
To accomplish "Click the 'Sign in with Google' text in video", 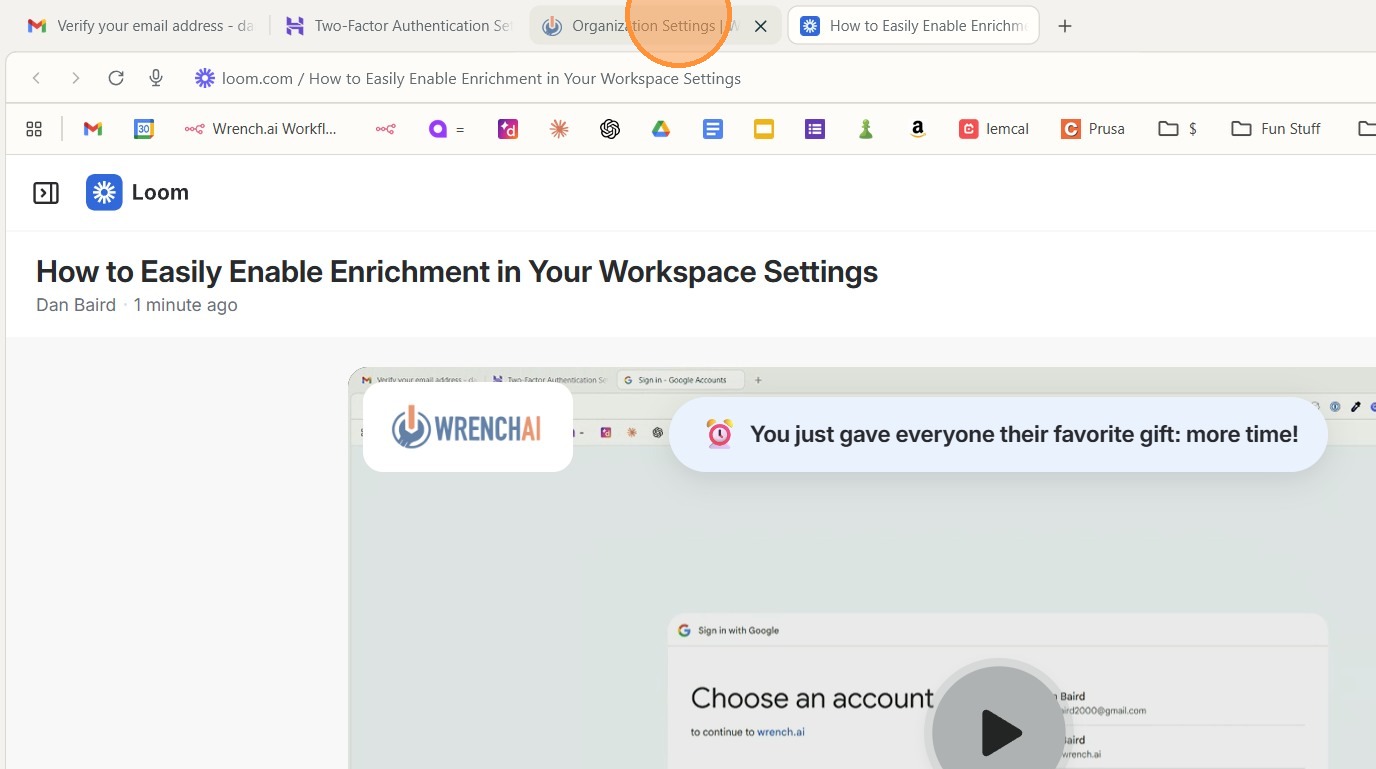I will pos(738,631).
